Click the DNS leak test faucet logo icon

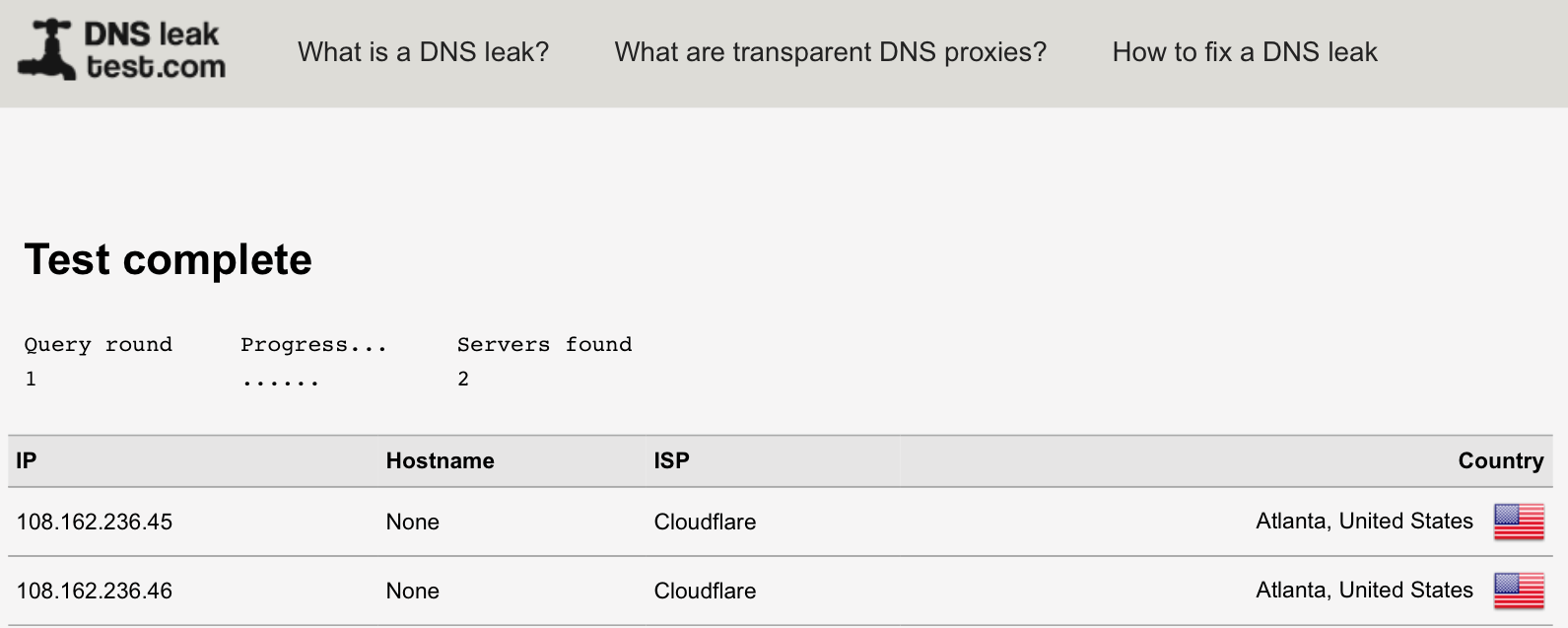[46, 50]
